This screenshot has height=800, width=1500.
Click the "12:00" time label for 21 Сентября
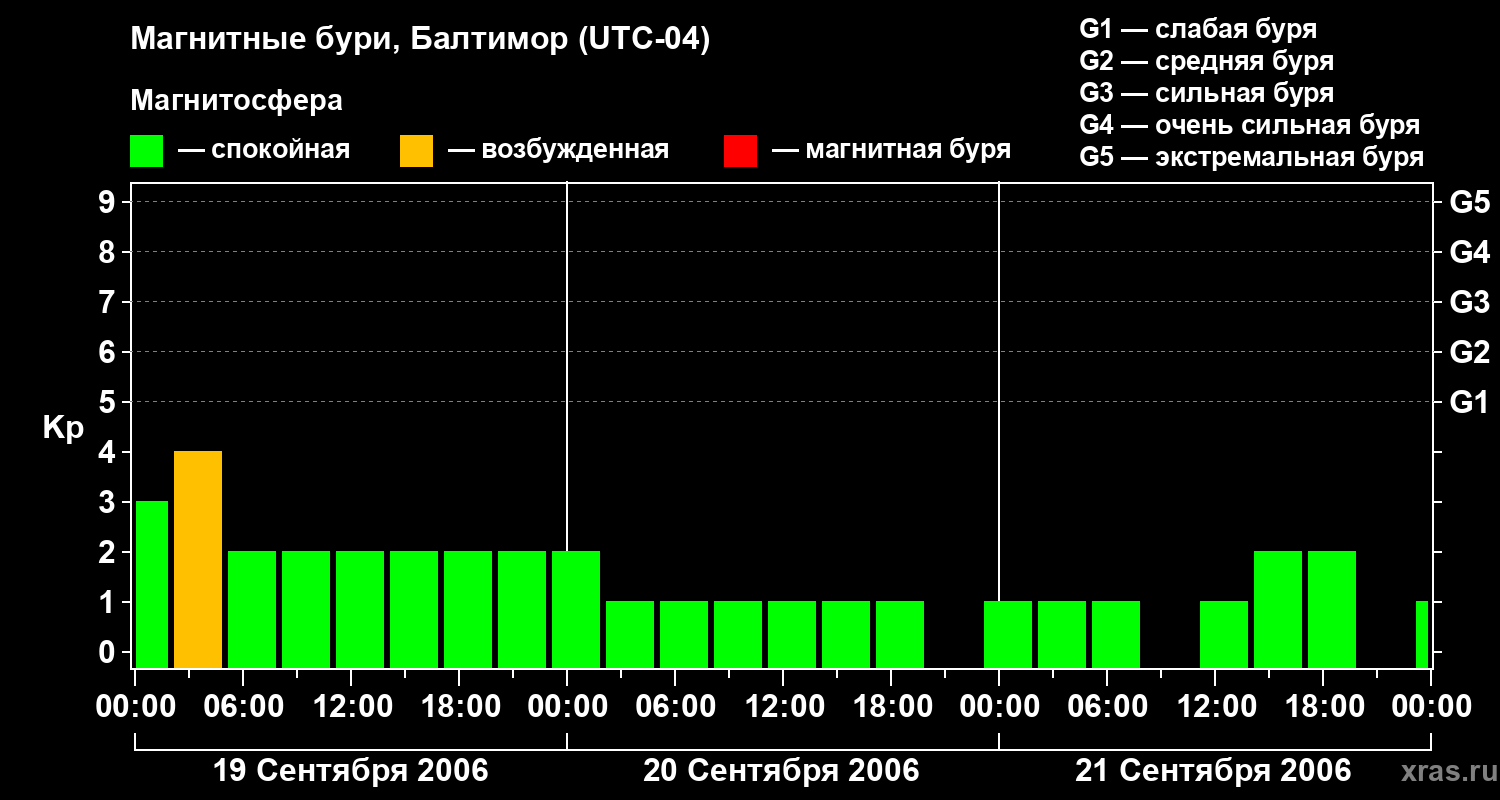pos(1215,707)
